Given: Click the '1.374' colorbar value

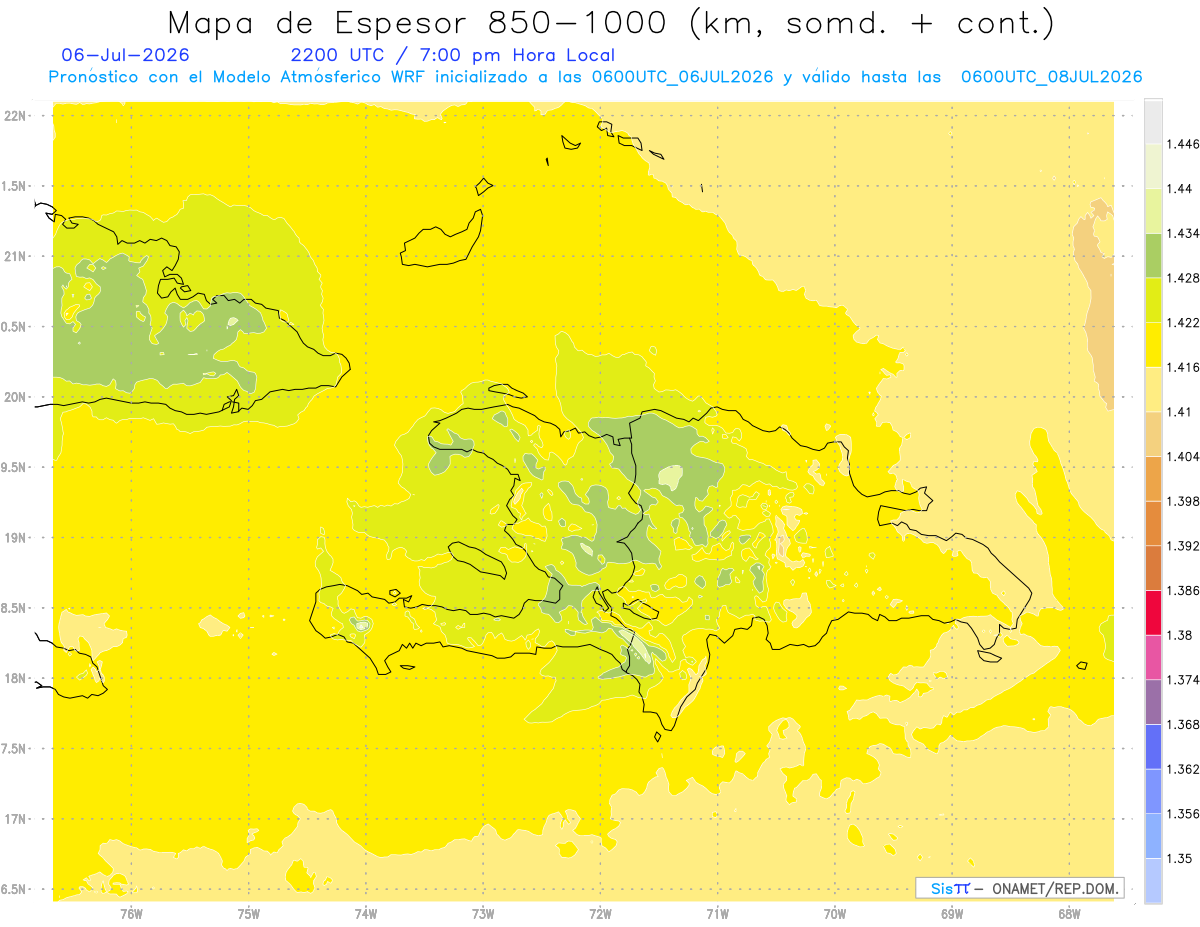Looking at the screenshot, I should click(1184, 680).
